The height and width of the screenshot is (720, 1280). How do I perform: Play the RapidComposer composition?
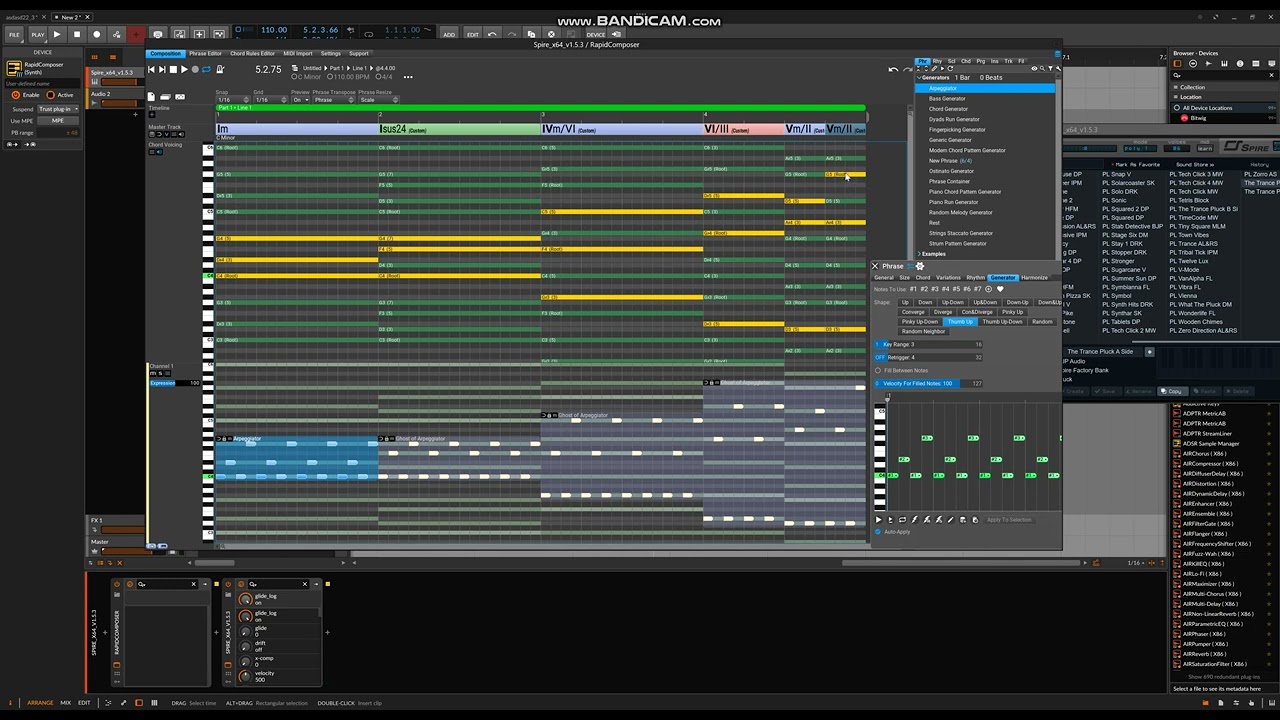click(183, 69)
